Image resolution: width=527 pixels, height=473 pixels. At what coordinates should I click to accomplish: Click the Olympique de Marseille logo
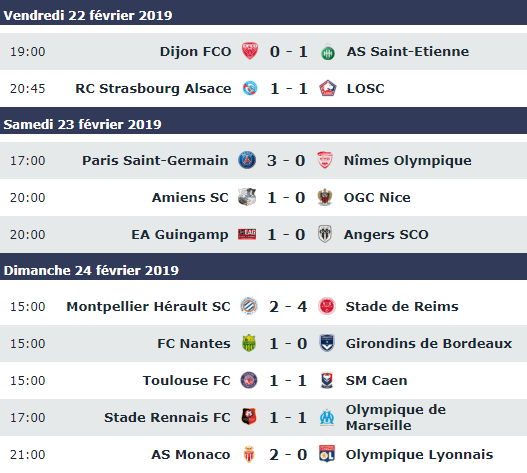327,417
